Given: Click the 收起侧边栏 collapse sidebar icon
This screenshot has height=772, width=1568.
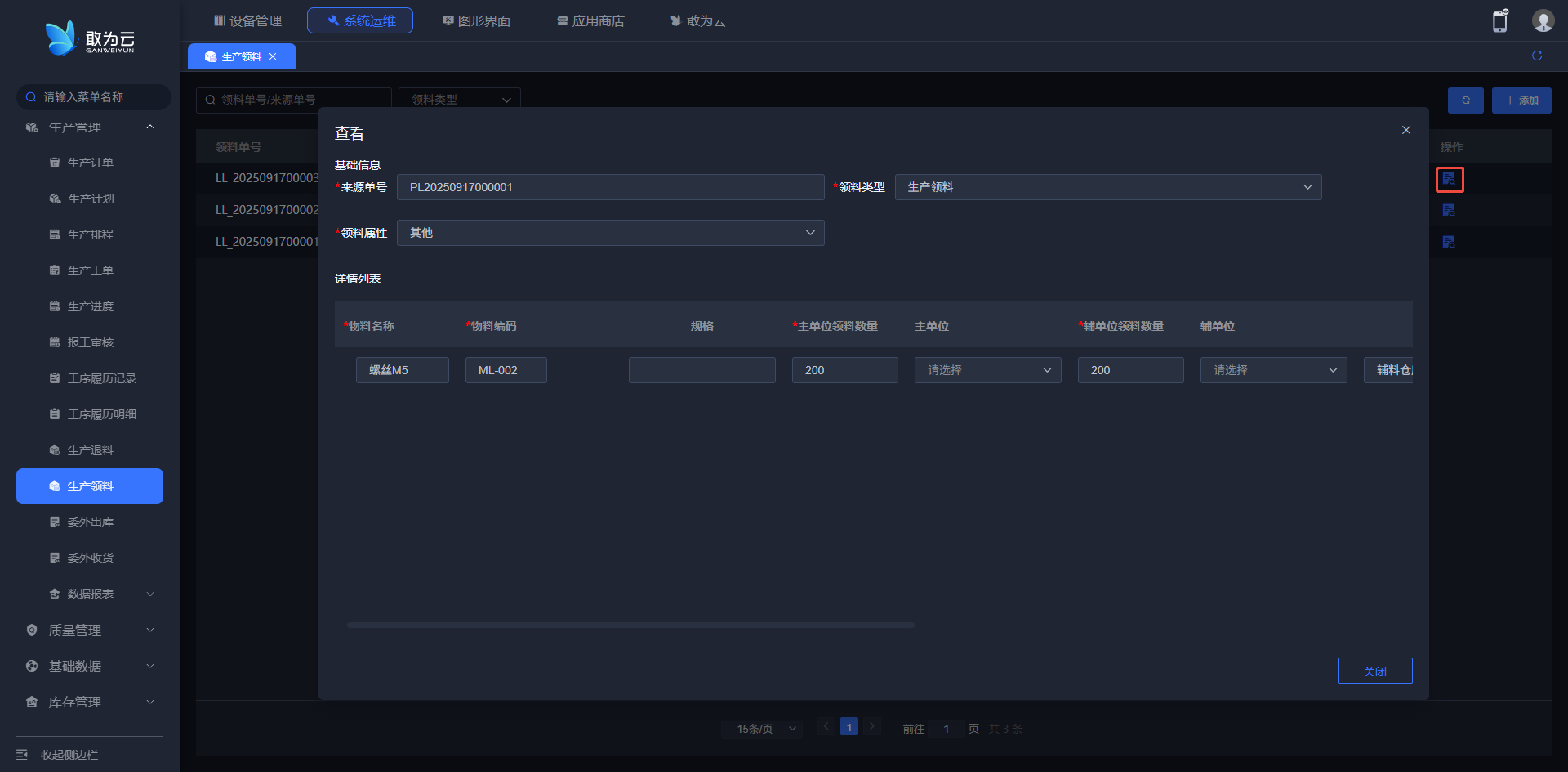Looking at the screenshot, I should (23, 755).
